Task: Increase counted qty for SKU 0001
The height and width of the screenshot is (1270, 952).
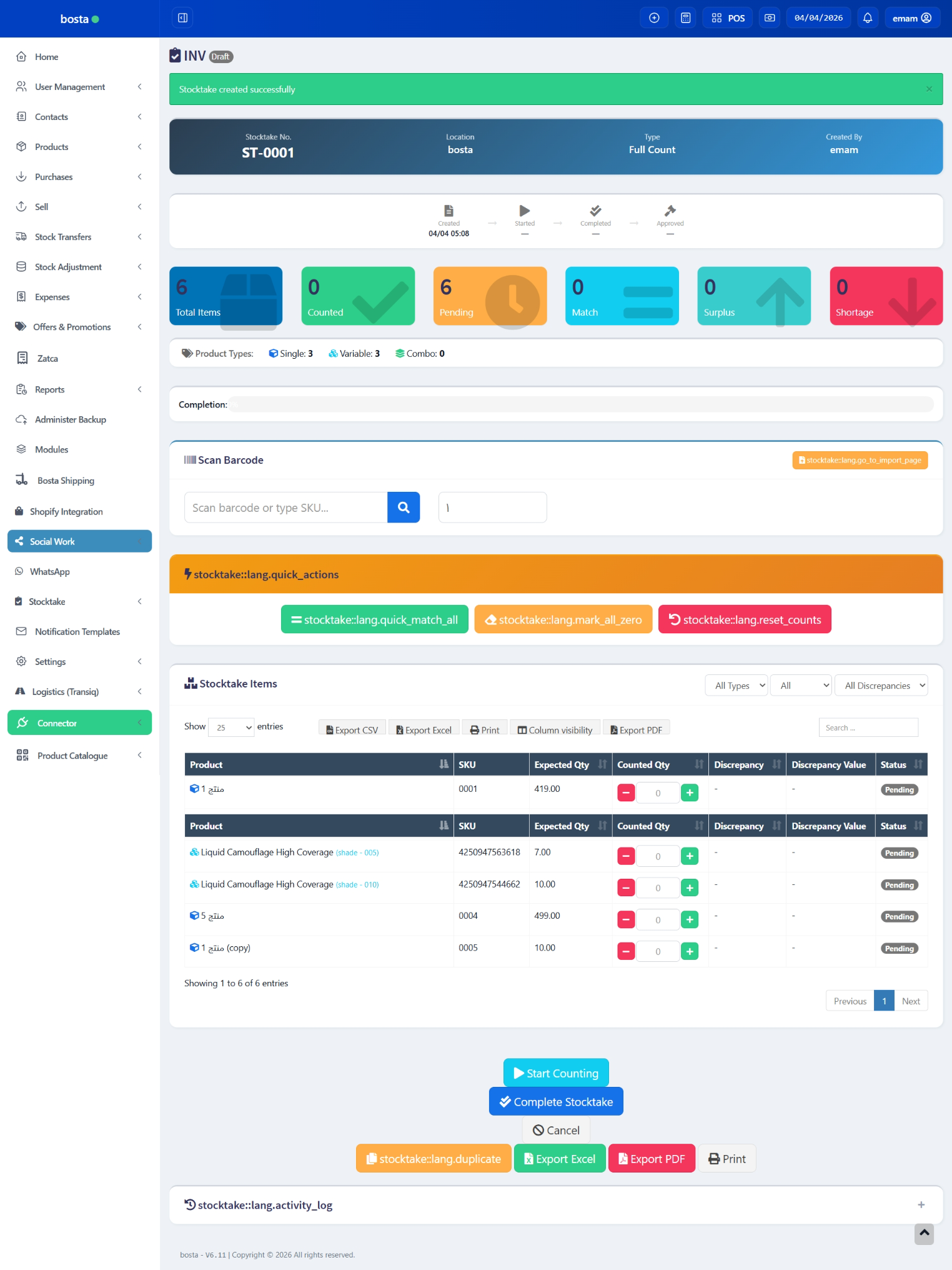Action: (690, 793)
